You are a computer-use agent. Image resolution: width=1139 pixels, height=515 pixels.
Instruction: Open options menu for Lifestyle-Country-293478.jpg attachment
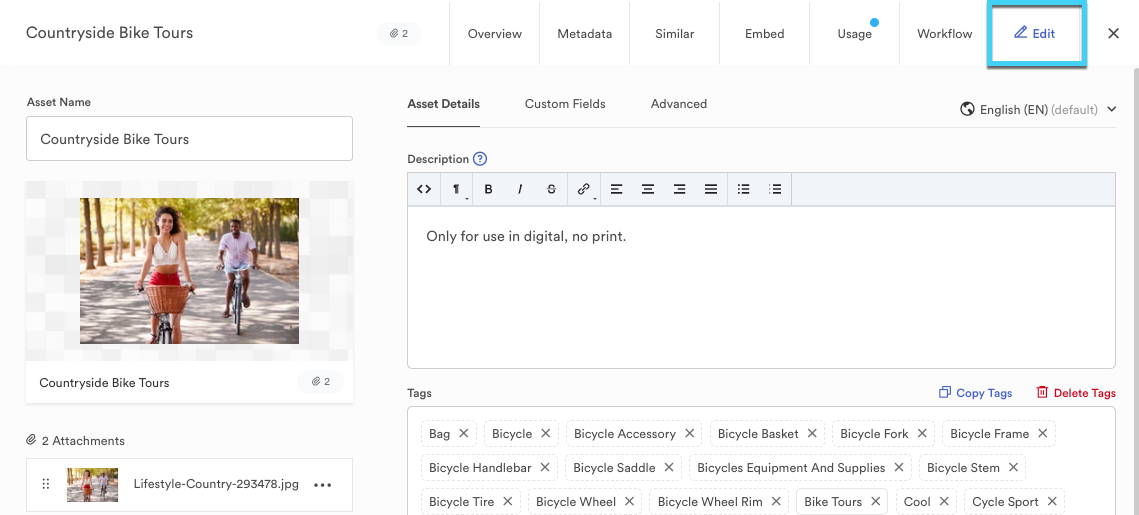(322, 485)
